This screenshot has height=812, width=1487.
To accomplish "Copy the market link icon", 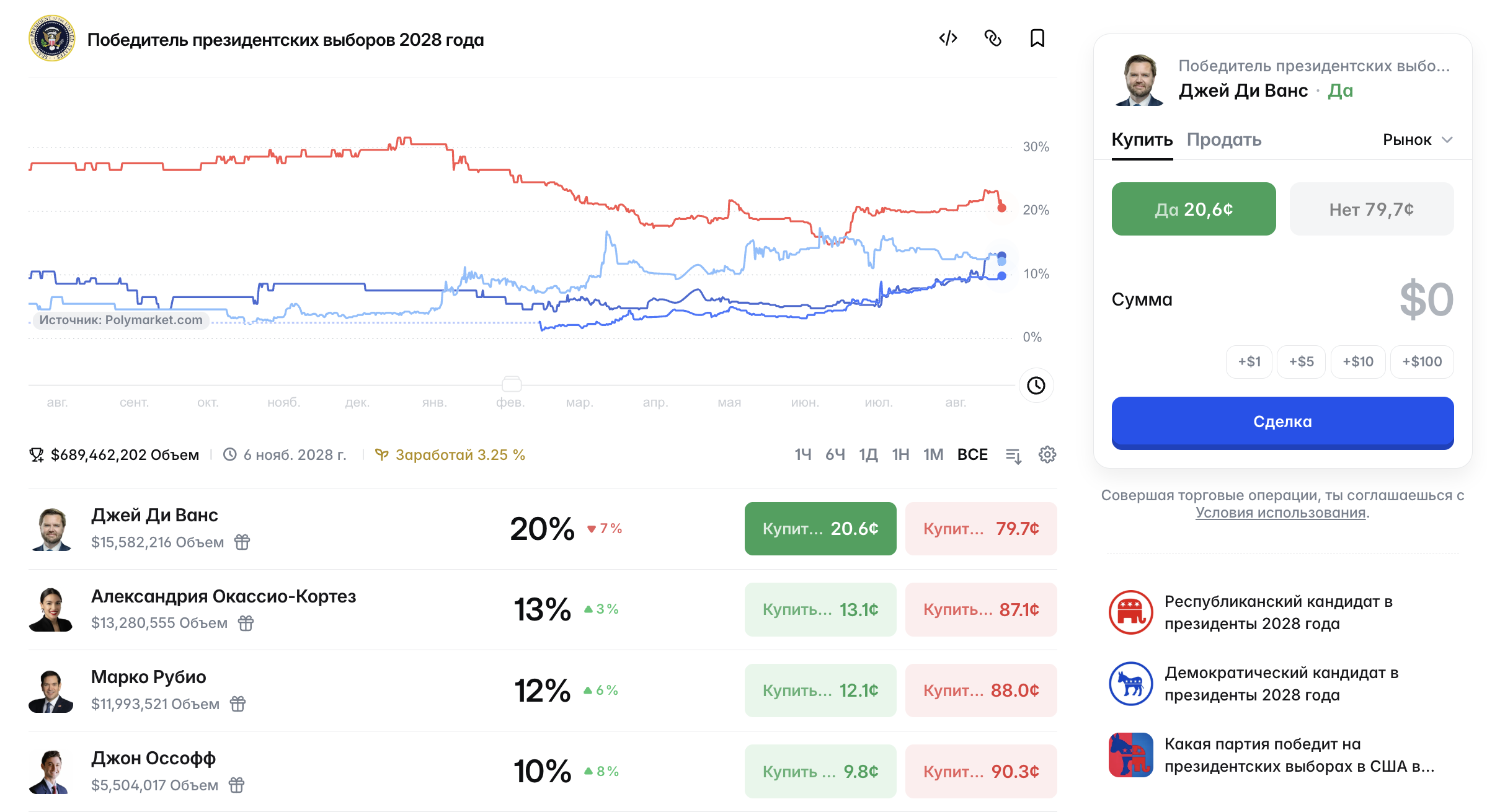I will pos(993,38).
